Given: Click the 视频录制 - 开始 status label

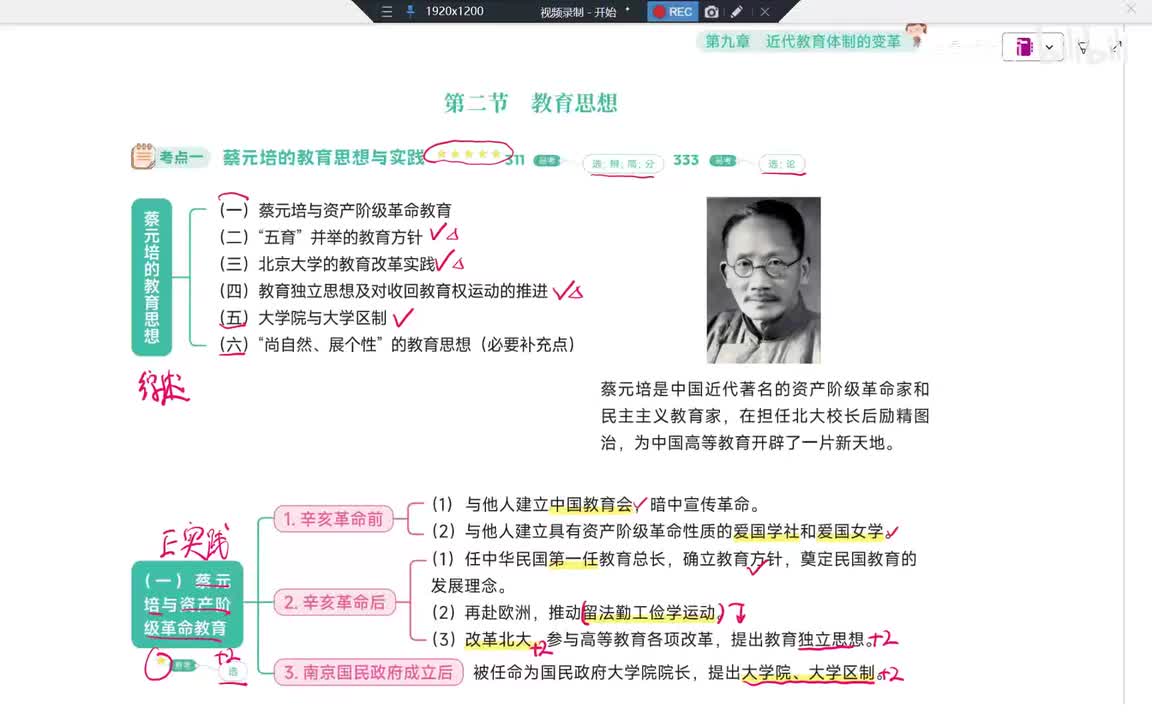Looking at the screenshot, I should (x=577, y=12).
